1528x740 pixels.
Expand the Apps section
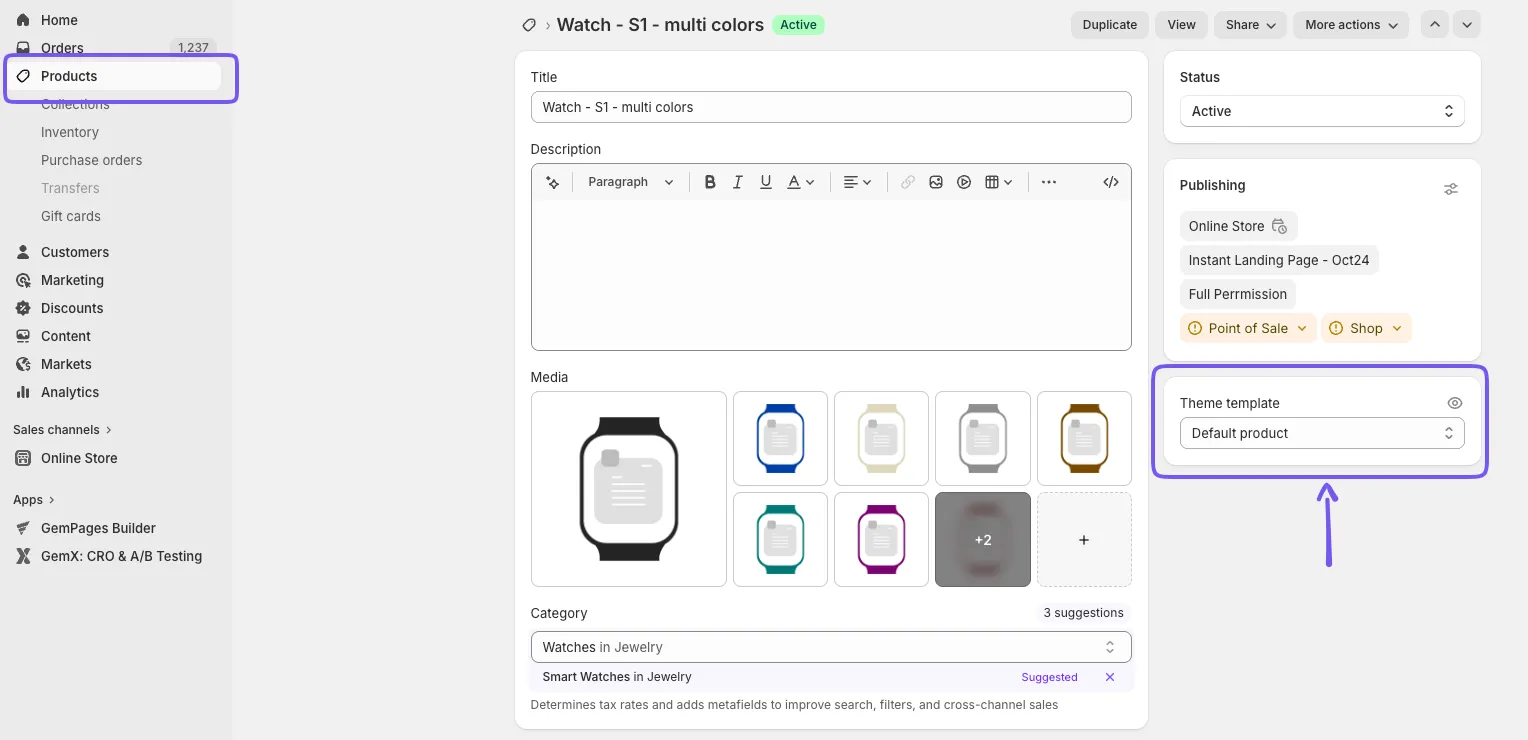click(x=34, y=500)
